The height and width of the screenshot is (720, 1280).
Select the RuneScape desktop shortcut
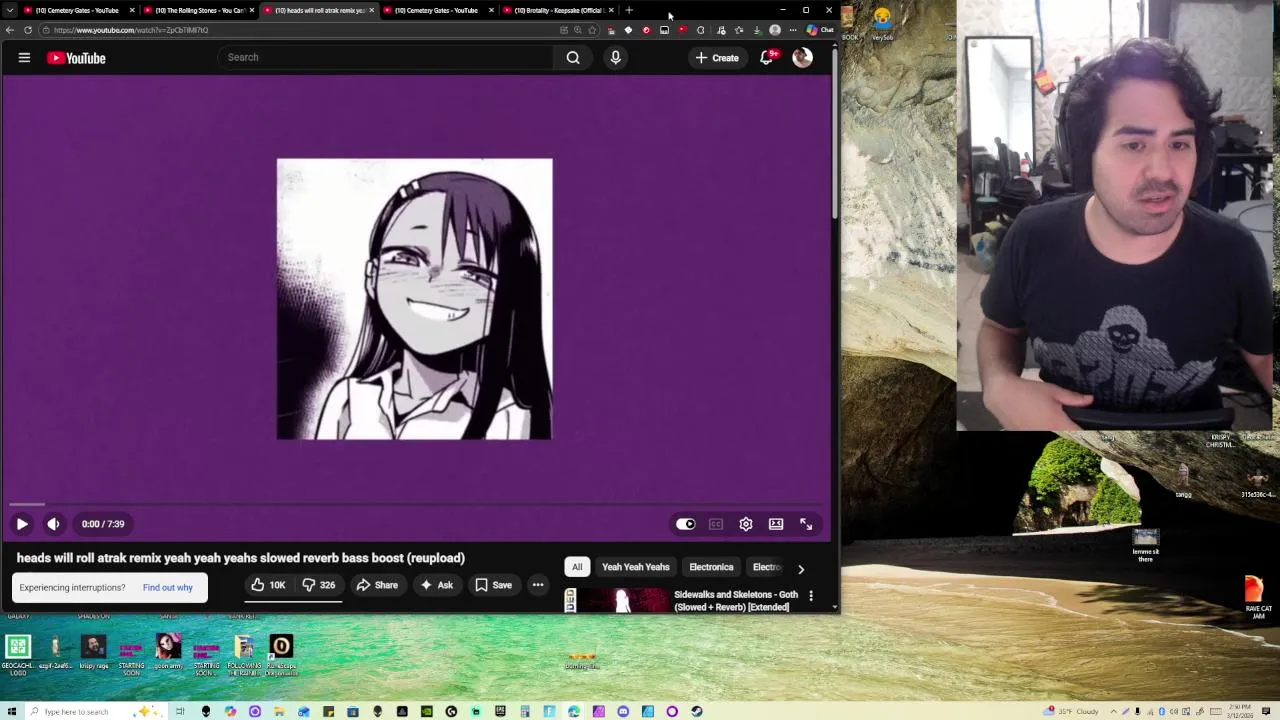(x=281, y=655)
